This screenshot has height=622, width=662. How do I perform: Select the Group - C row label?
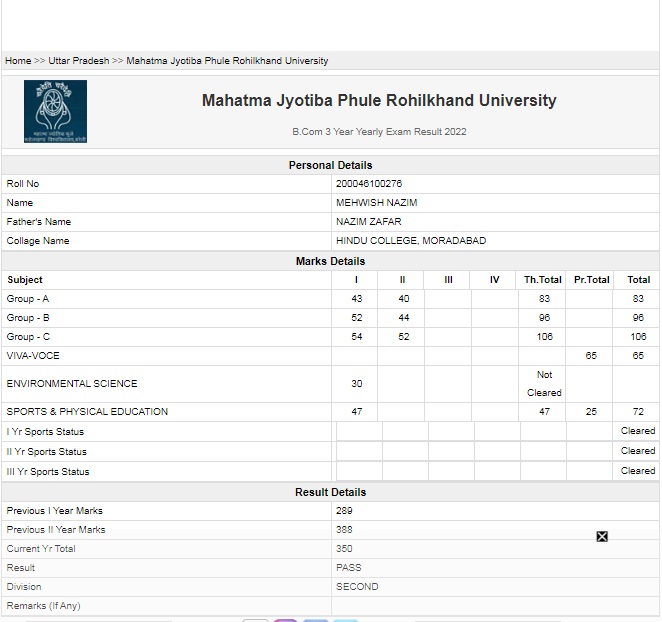coord(28,337)
